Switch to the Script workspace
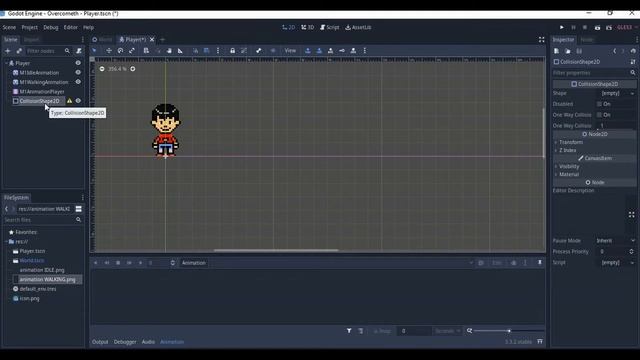Viewport: 640px width, 360px height. click(x=329, y=27)
